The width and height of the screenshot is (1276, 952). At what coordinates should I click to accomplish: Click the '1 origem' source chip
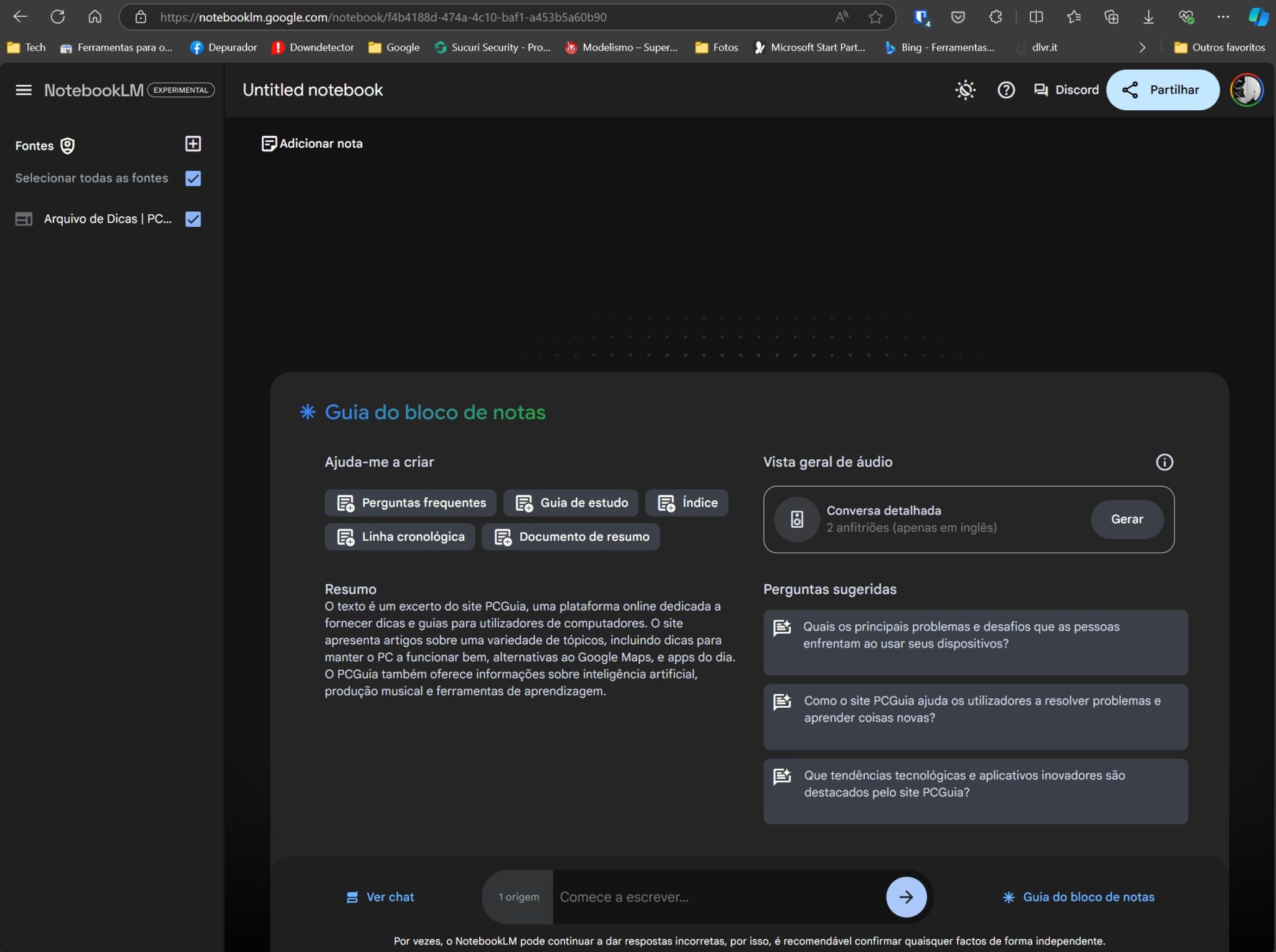coord(518,897)
